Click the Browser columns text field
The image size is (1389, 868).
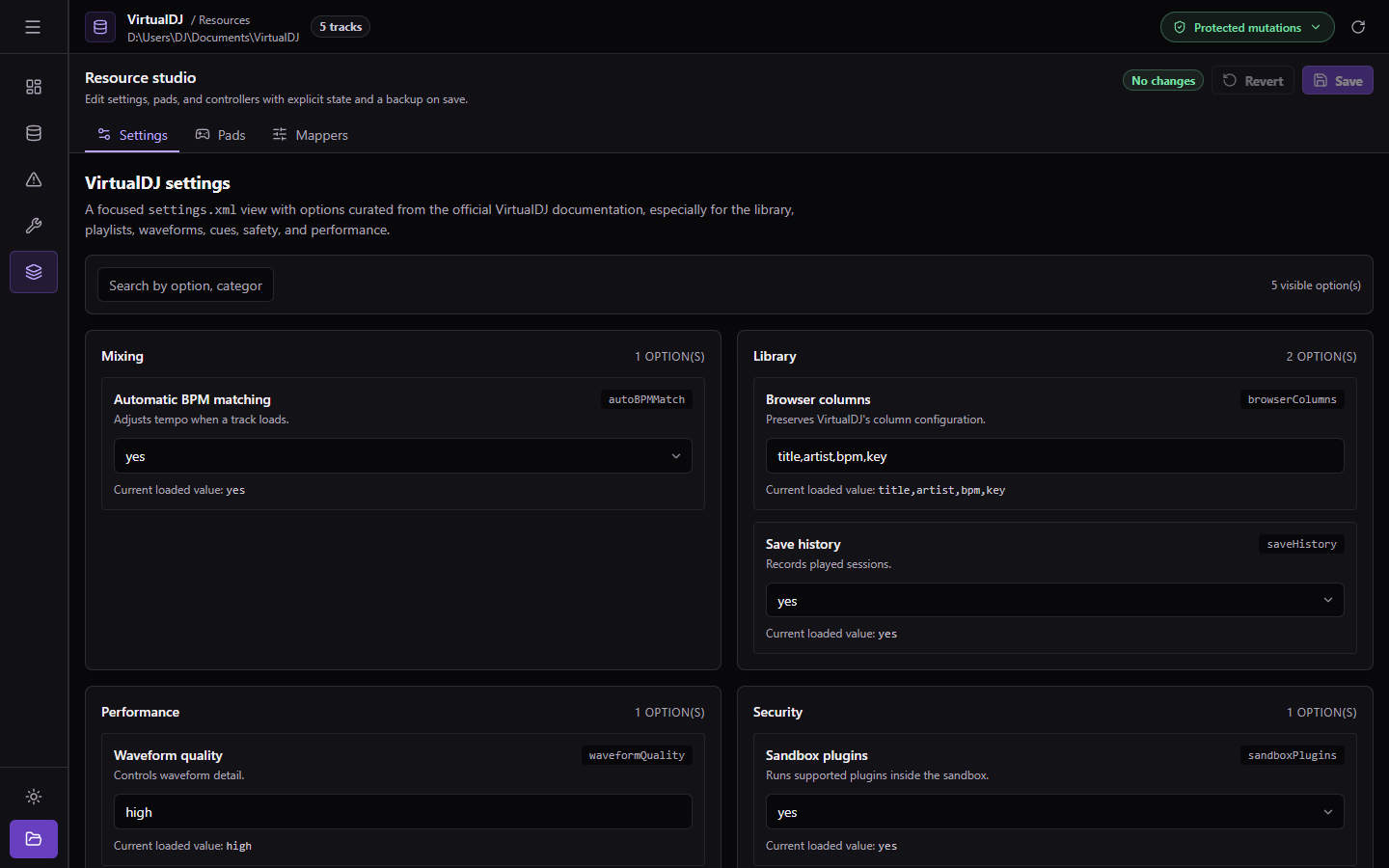tap(1055, 456)
